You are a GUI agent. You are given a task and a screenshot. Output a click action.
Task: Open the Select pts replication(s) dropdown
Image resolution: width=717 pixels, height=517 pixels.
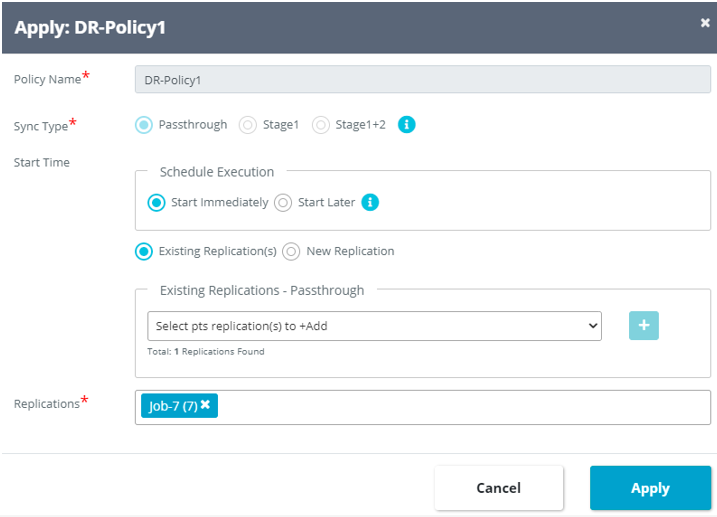pyautogui.click(x=374, y=326)
